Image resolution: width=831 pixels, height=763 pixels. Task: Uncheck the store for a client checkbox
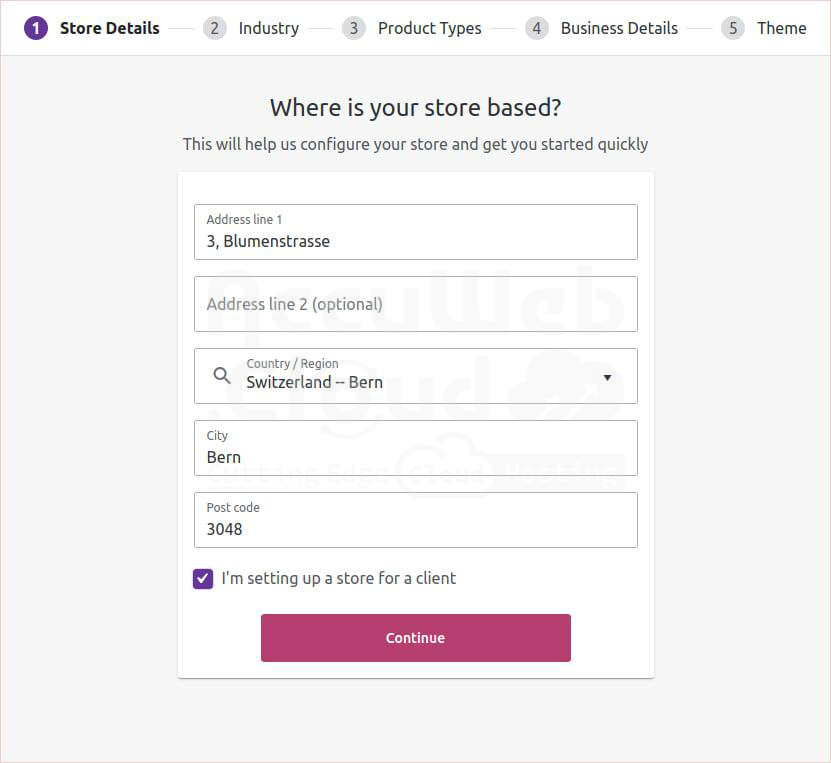(x=203, y=578)
